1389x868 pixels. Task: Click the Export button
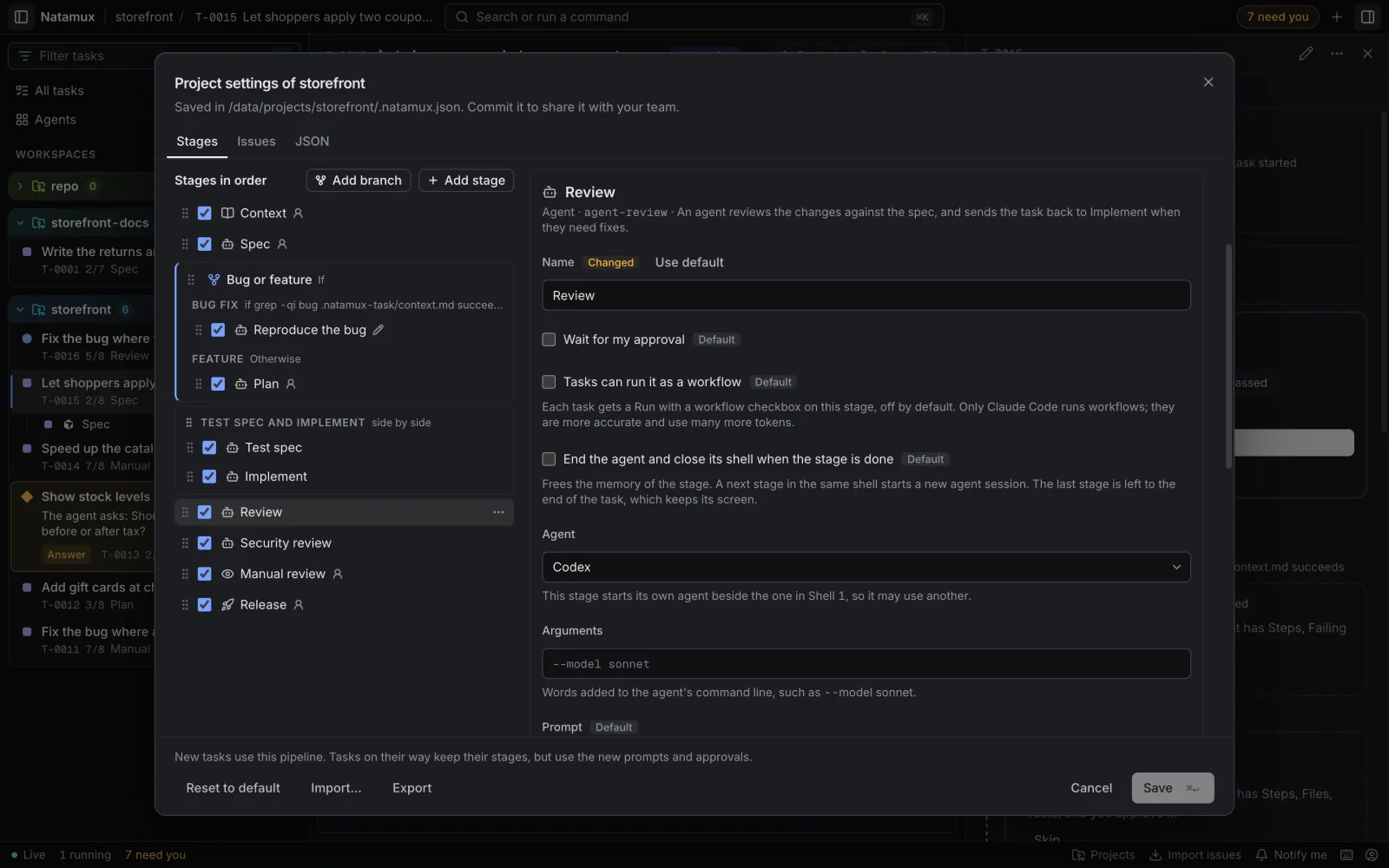coord(411,788)
